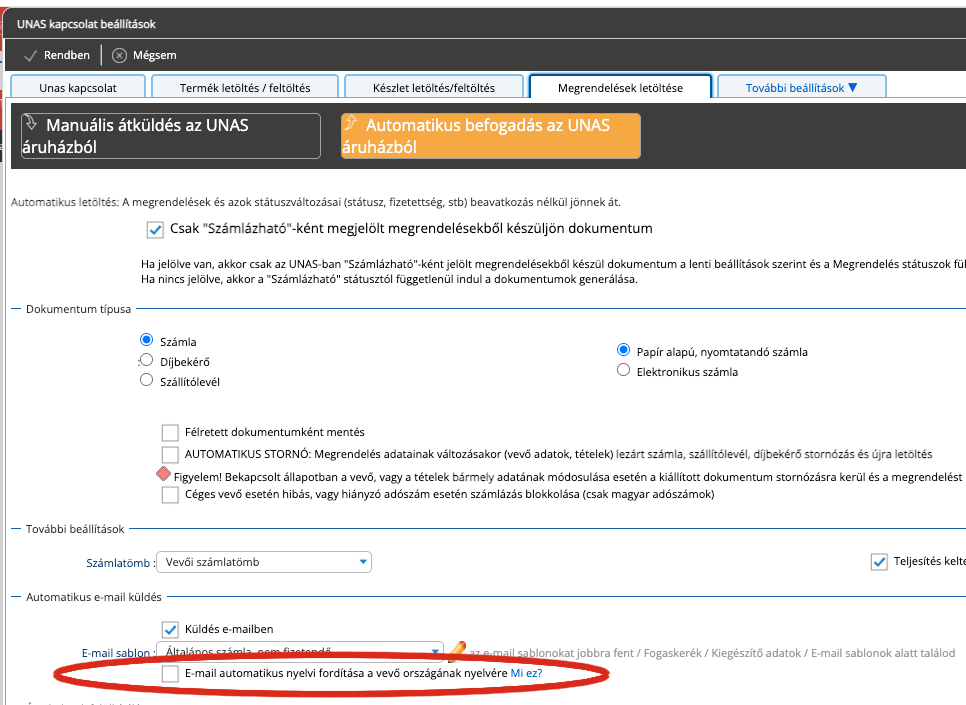Click the pencil icon beside E-mail sablon
The height and width of the screenshot is (705, 966).
click(457, 652)
